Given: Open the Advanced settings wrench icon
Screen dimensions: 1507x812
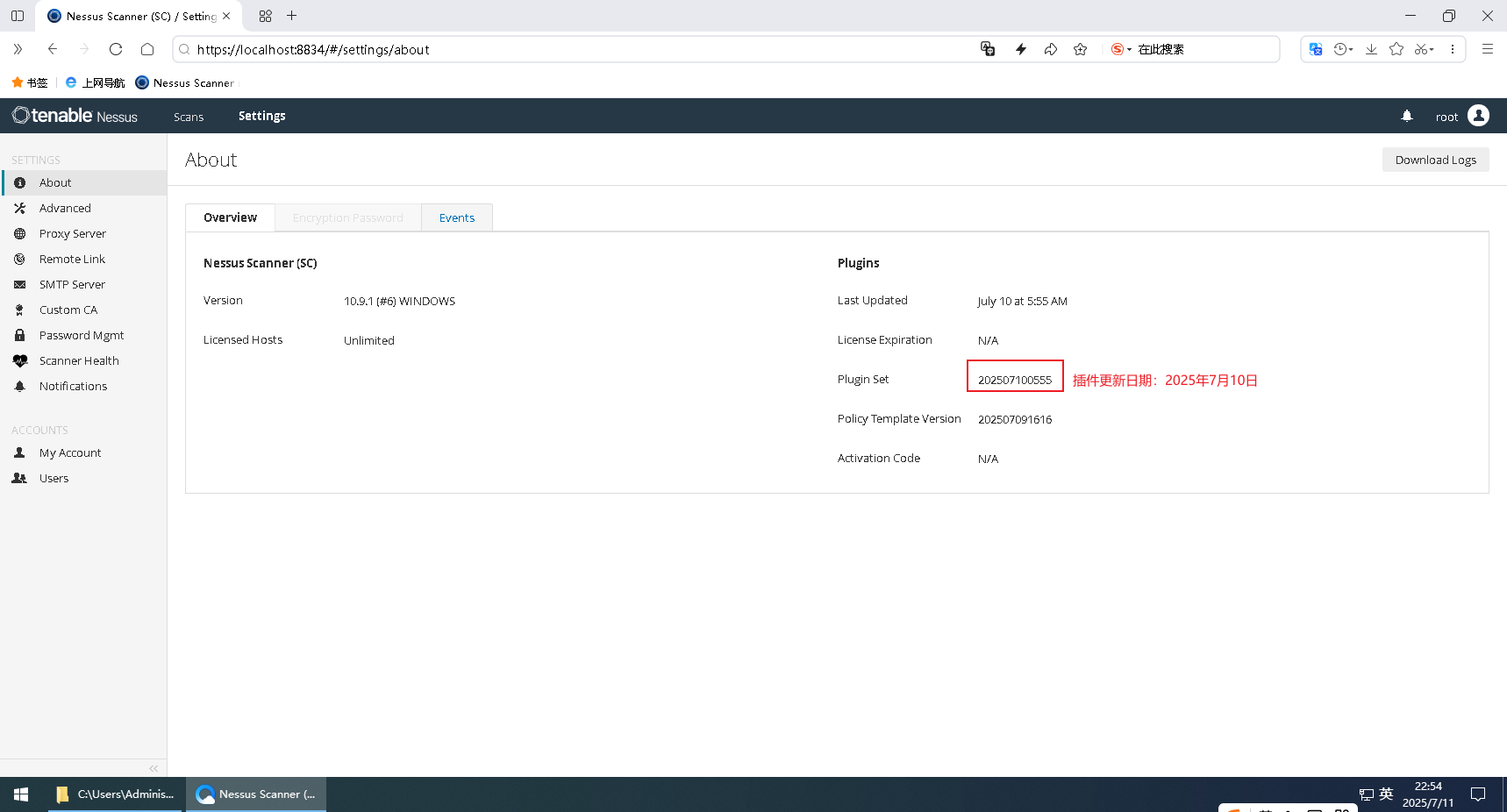Looking at the screenshot, I should [19, 208].
